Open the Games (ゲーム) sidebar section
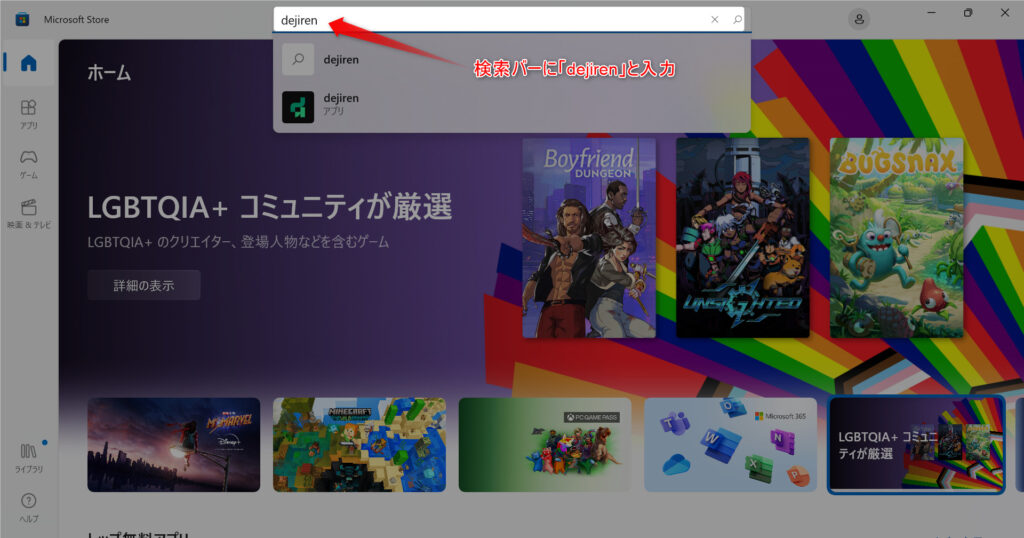Screen dimensions: 1024x538 tap(29, 164)
